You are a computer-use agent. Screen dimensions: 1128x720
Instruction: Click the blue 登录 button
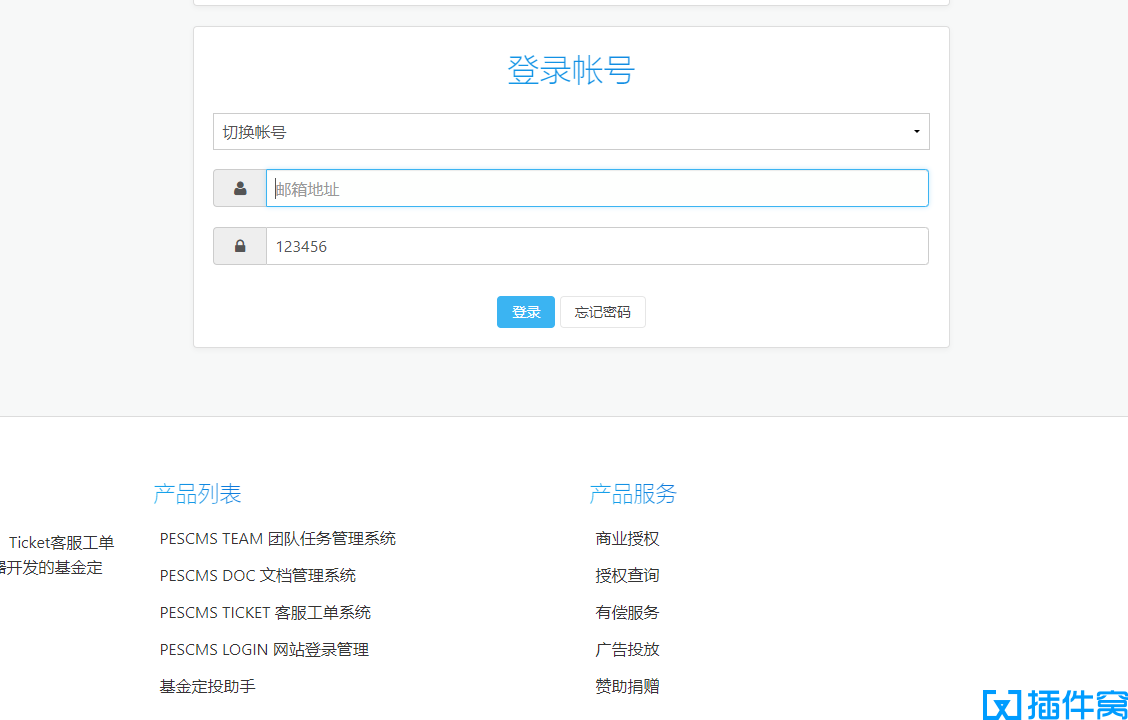526,312
